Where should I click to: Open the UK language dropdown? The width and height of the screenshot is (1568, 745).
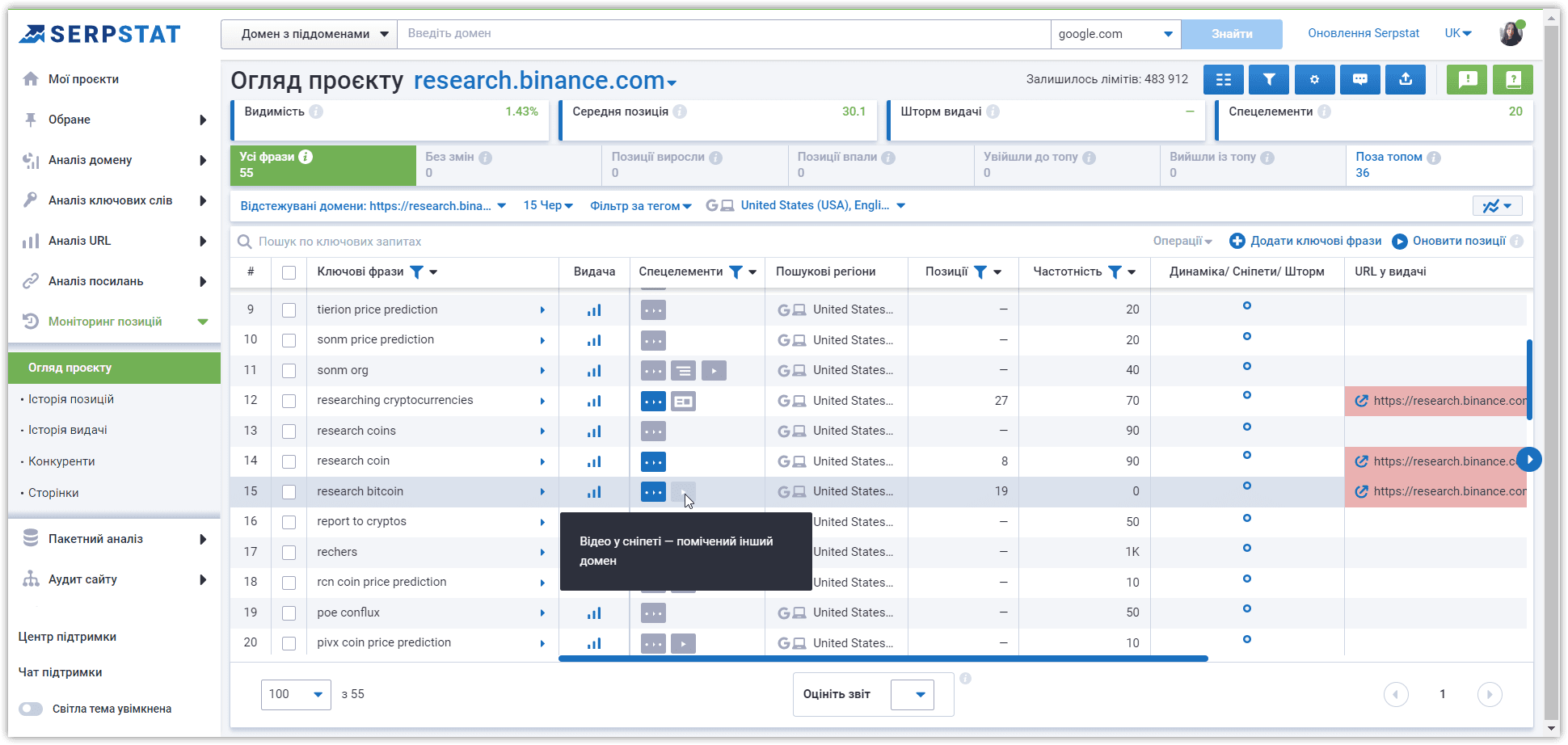(1458, 33)
